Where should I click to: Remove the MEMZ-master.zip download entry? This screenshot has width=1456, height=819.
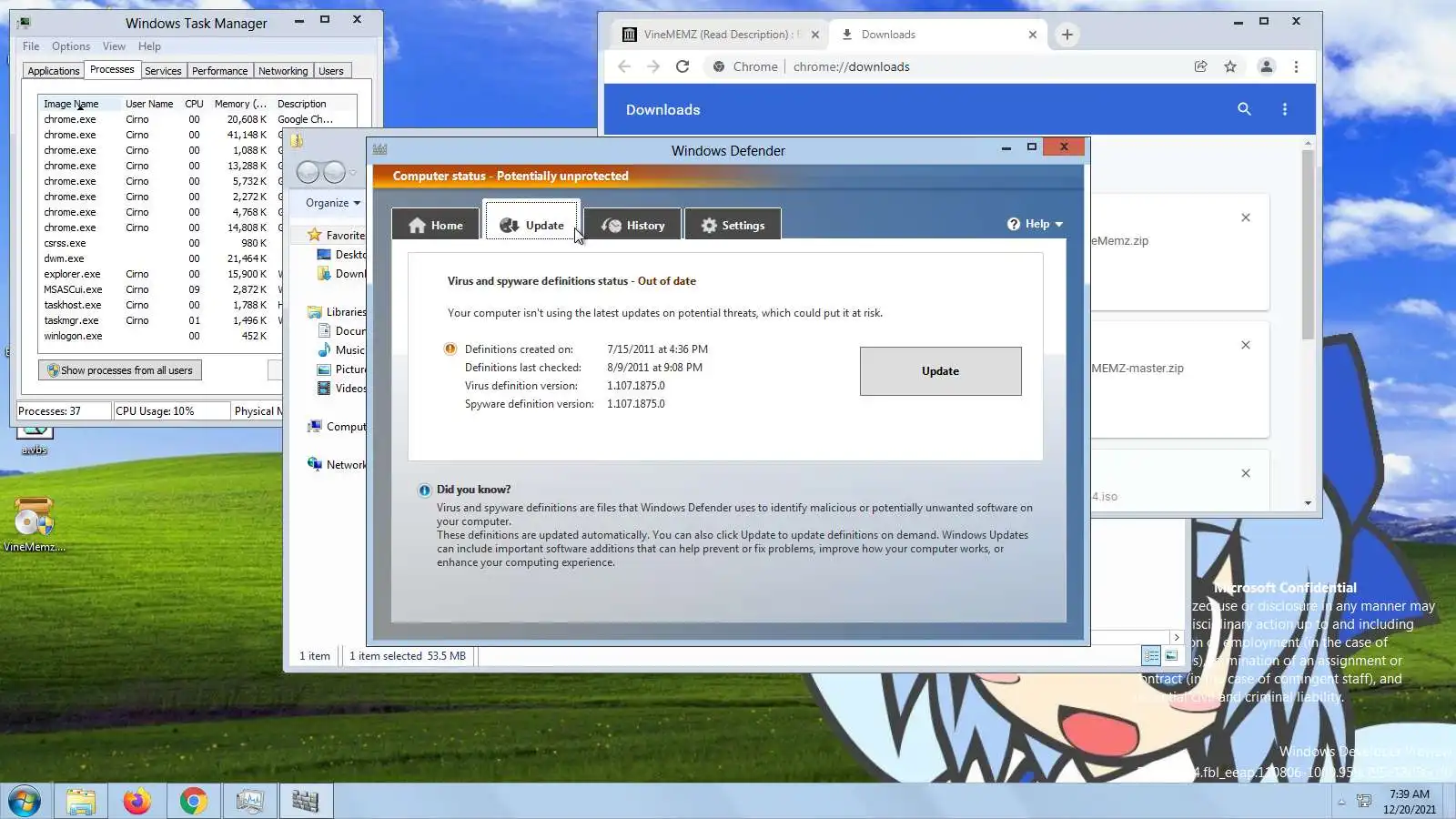1246,345
